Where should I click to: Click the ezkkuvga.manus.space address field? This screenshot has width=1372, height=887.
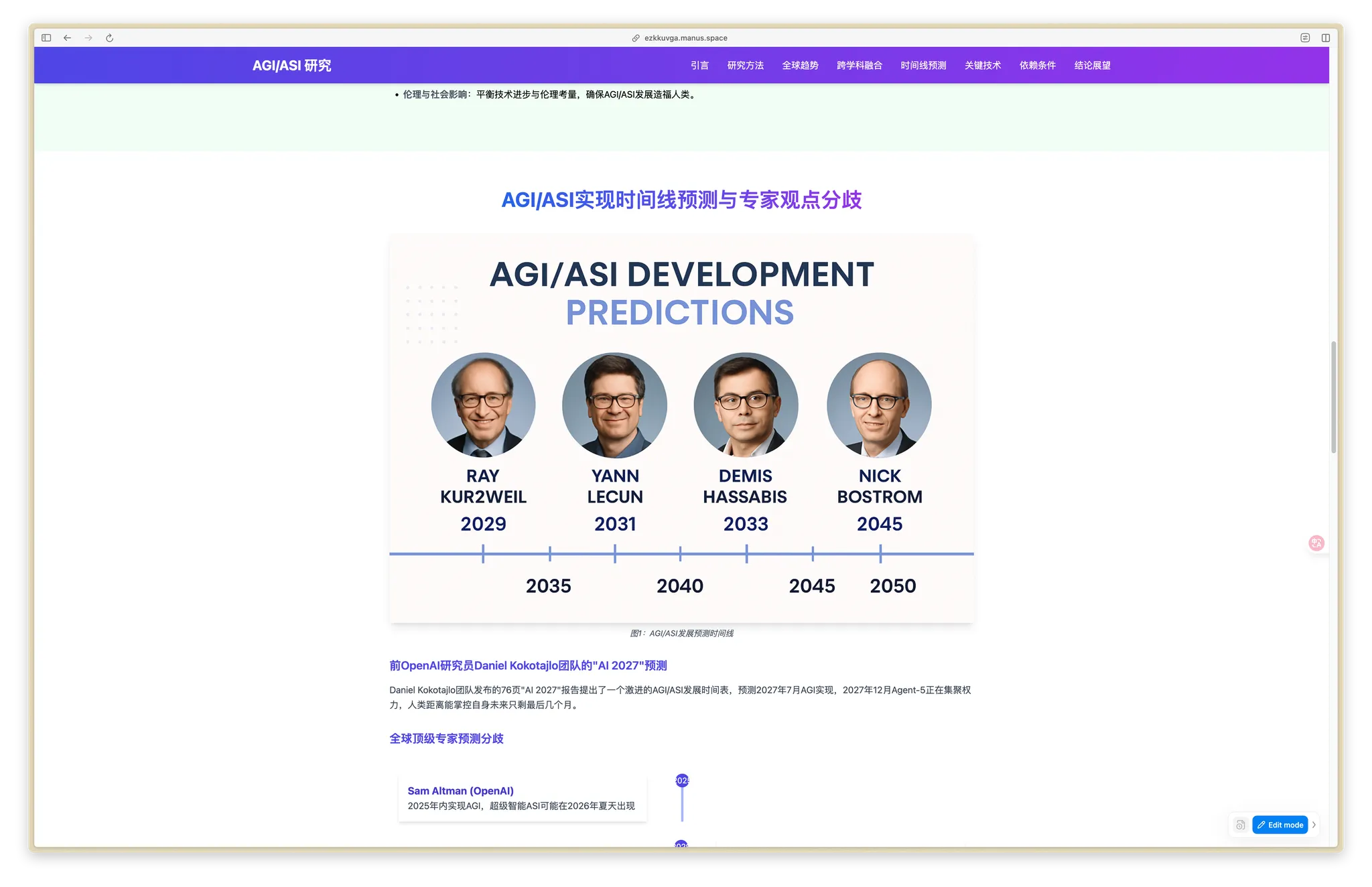tap(685, 38)
